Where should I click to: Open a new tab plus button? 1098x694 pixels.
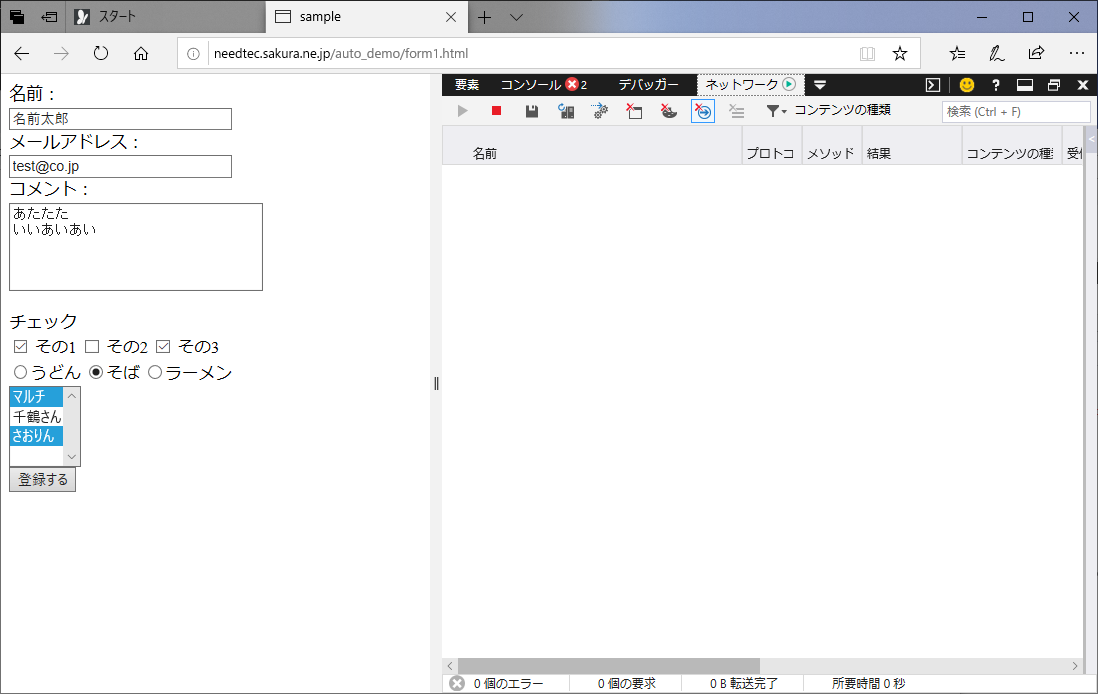[x=484, y=18]
